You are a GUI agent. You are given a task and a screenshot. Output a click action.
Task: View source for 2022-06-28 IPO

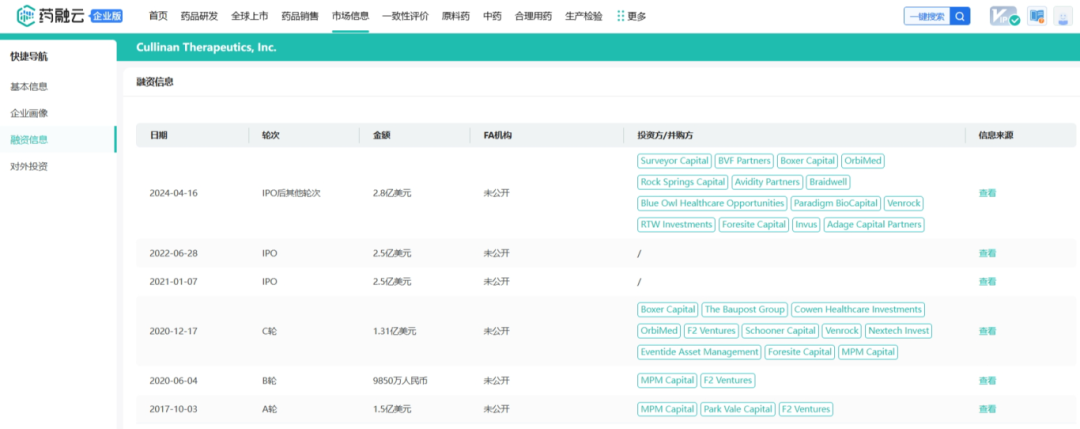pyautogui.click(x=987, y=253)
